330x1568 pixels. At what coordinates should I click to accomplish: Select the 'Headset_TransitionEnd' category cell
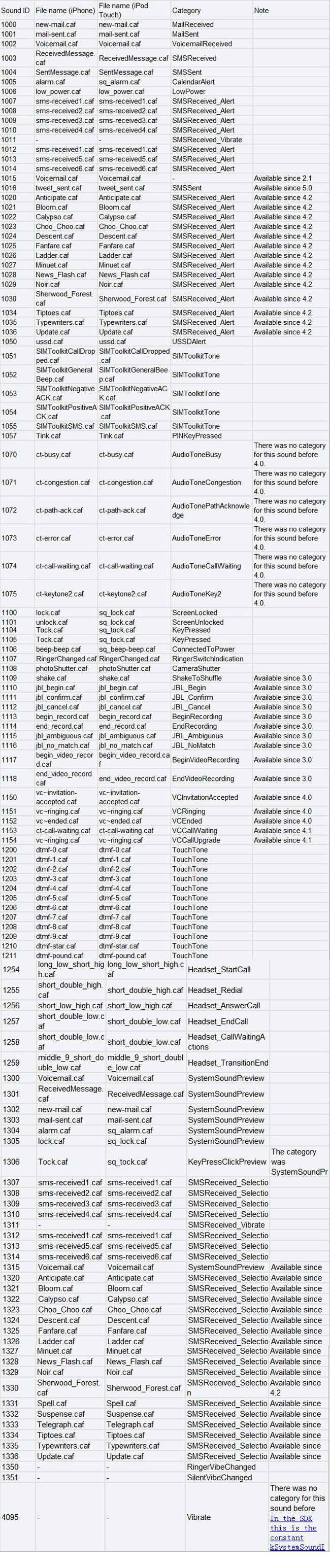click(228, 1063)
